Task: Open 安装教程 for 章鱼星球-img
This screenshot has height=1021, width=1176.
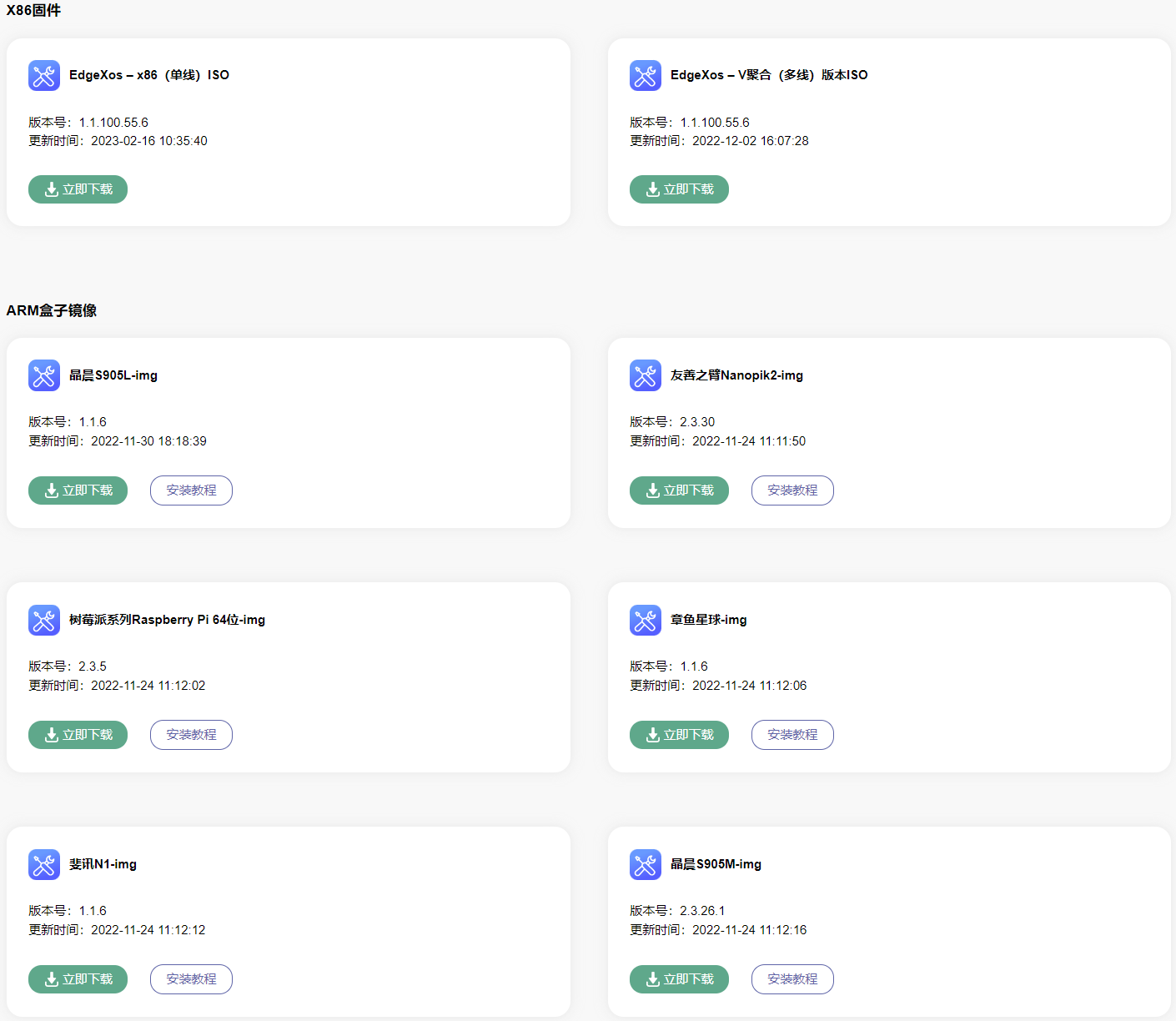Action: pyautogui.click(x=792, y=735)
